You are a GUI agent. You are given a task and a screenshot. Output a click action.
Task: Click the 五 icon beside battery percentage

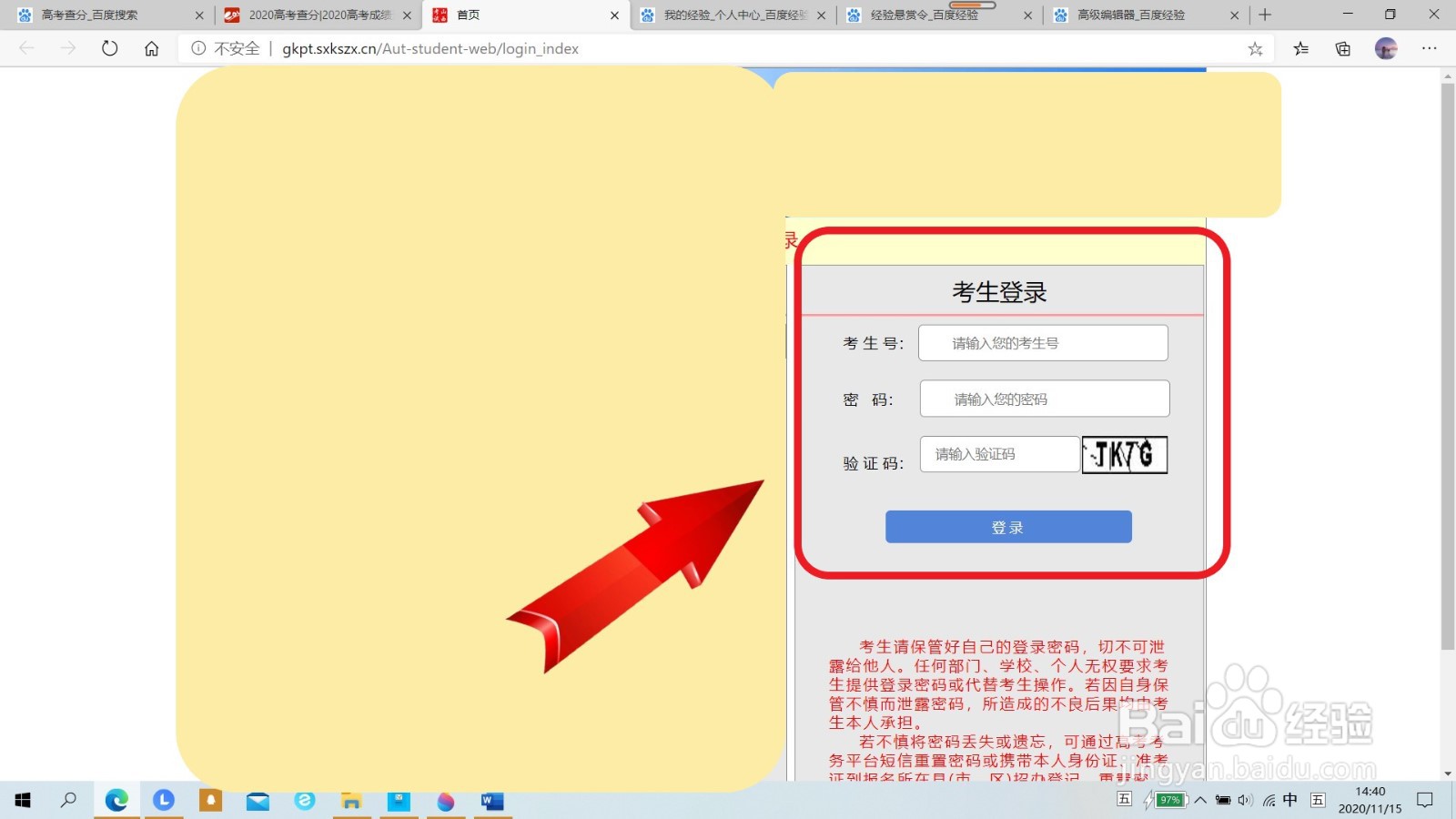(1125, 799)
